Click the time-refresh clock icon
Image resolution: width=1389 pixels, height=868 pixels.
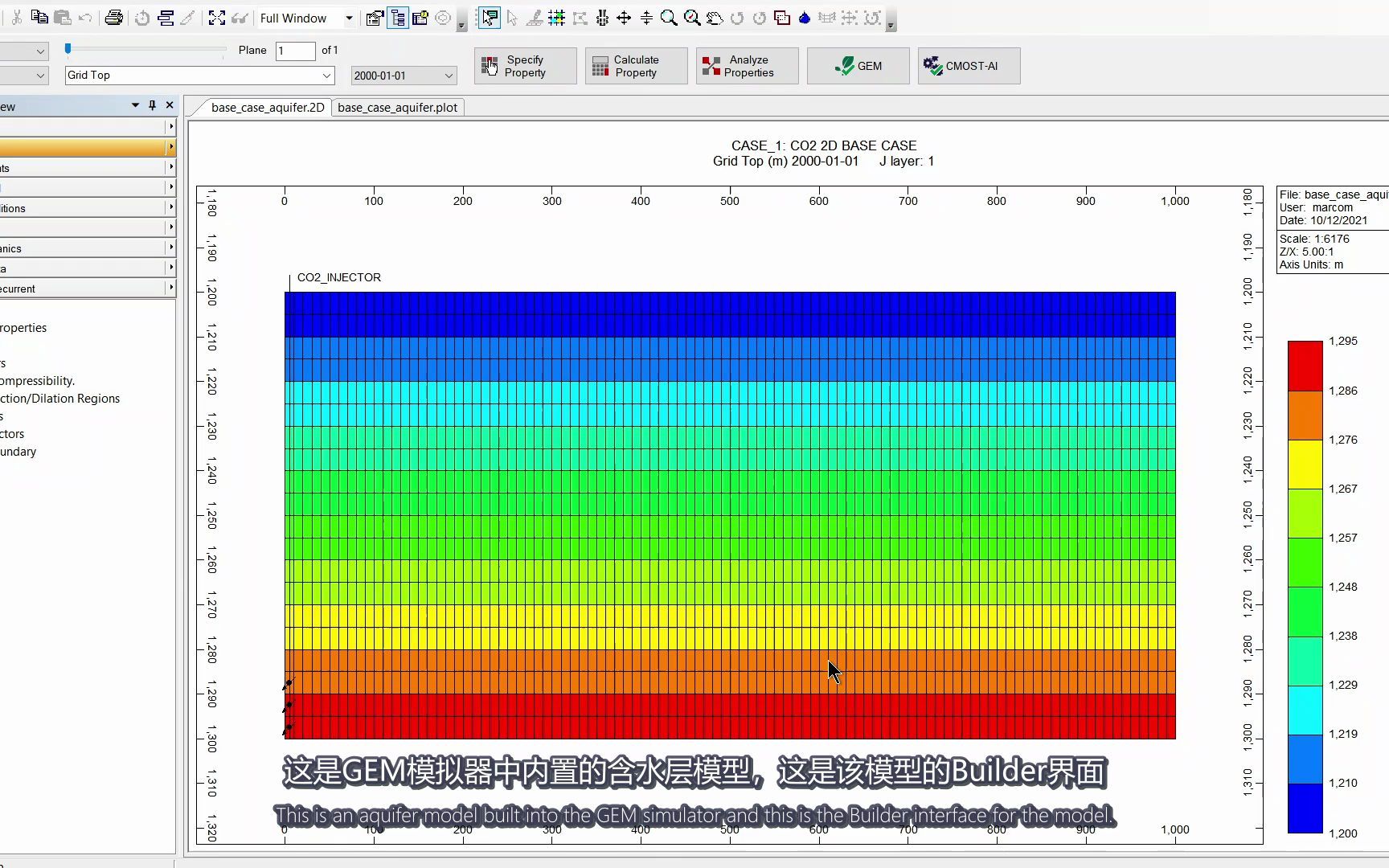point(142,18)
